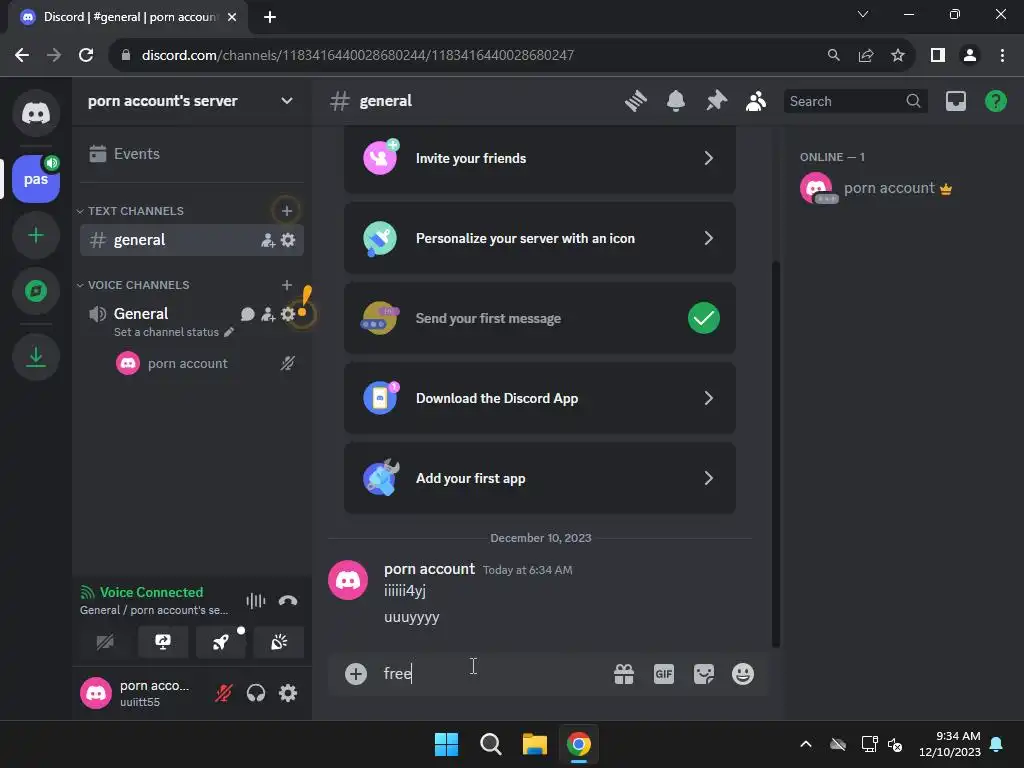Open Help question mark icon
This screenshot has height=768, width=1024.
coord(995,101)
